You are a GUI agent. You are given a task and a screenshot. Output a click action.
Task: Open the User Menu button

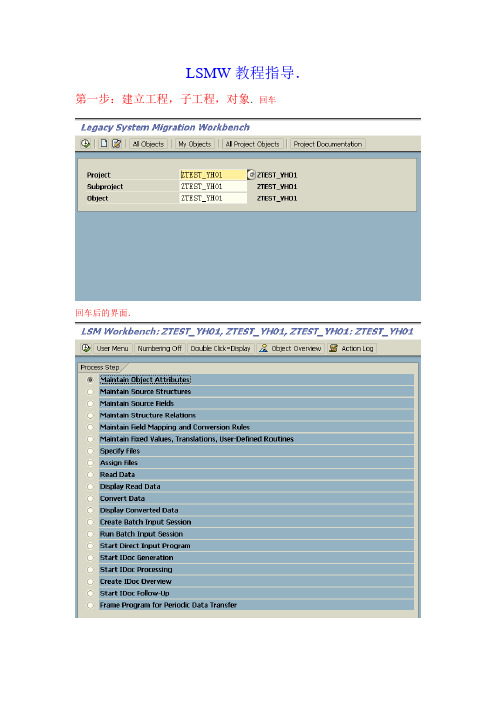pos(112,348)
